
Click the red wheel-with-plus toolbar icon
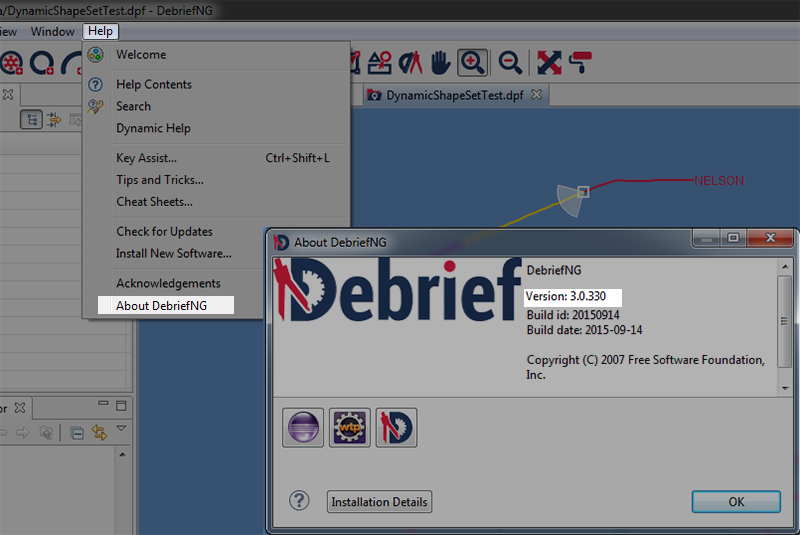(11, 63)
